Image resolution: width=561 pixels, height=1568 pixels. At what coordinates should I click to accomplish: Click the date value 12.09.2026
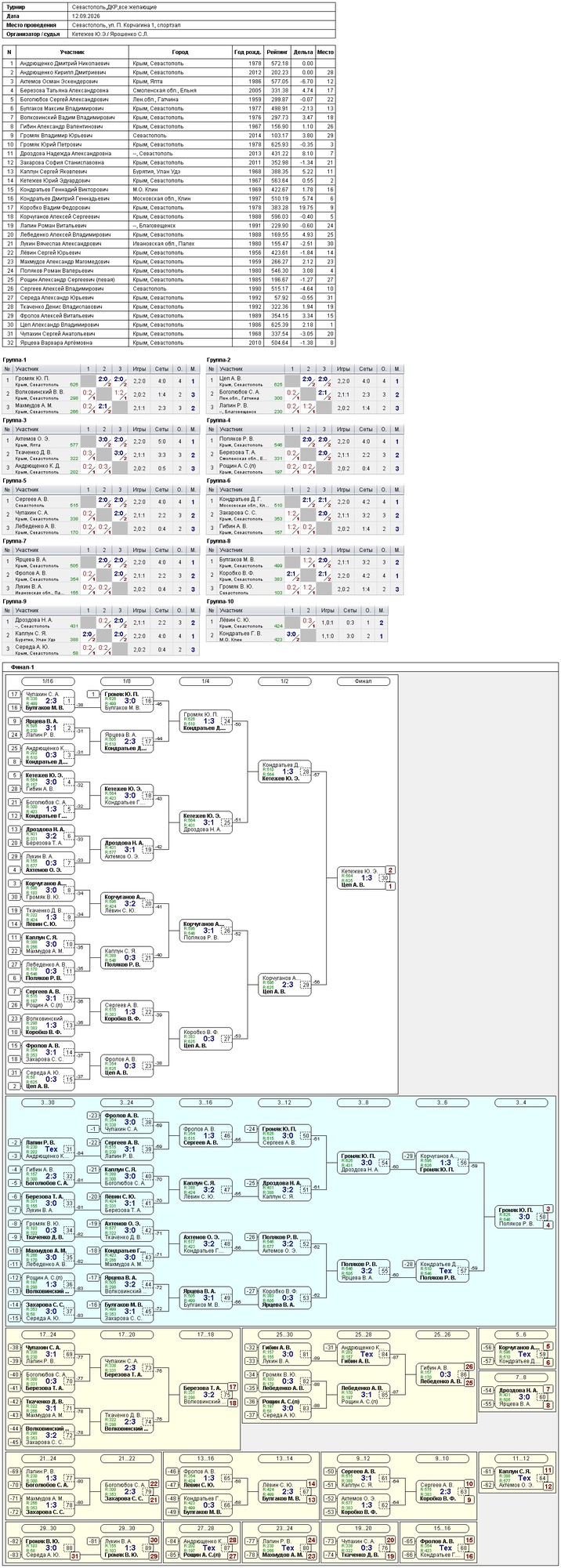pyautogui.click(x=87, y=16)
